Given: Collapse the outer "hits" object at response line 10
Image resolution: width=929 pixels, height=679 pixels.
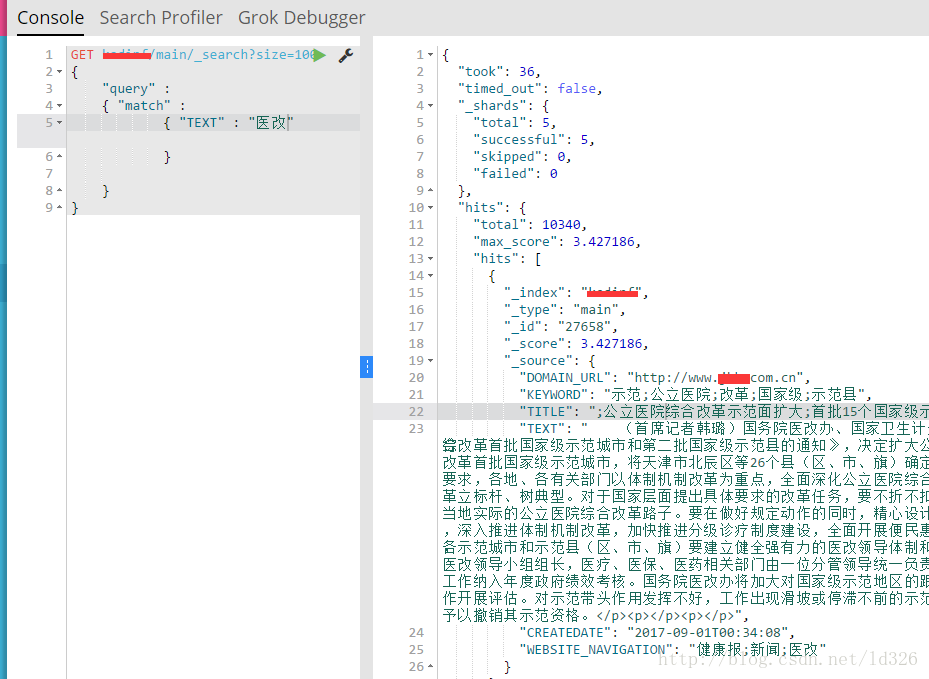Looking at the screenshot, I should [431, 208].
